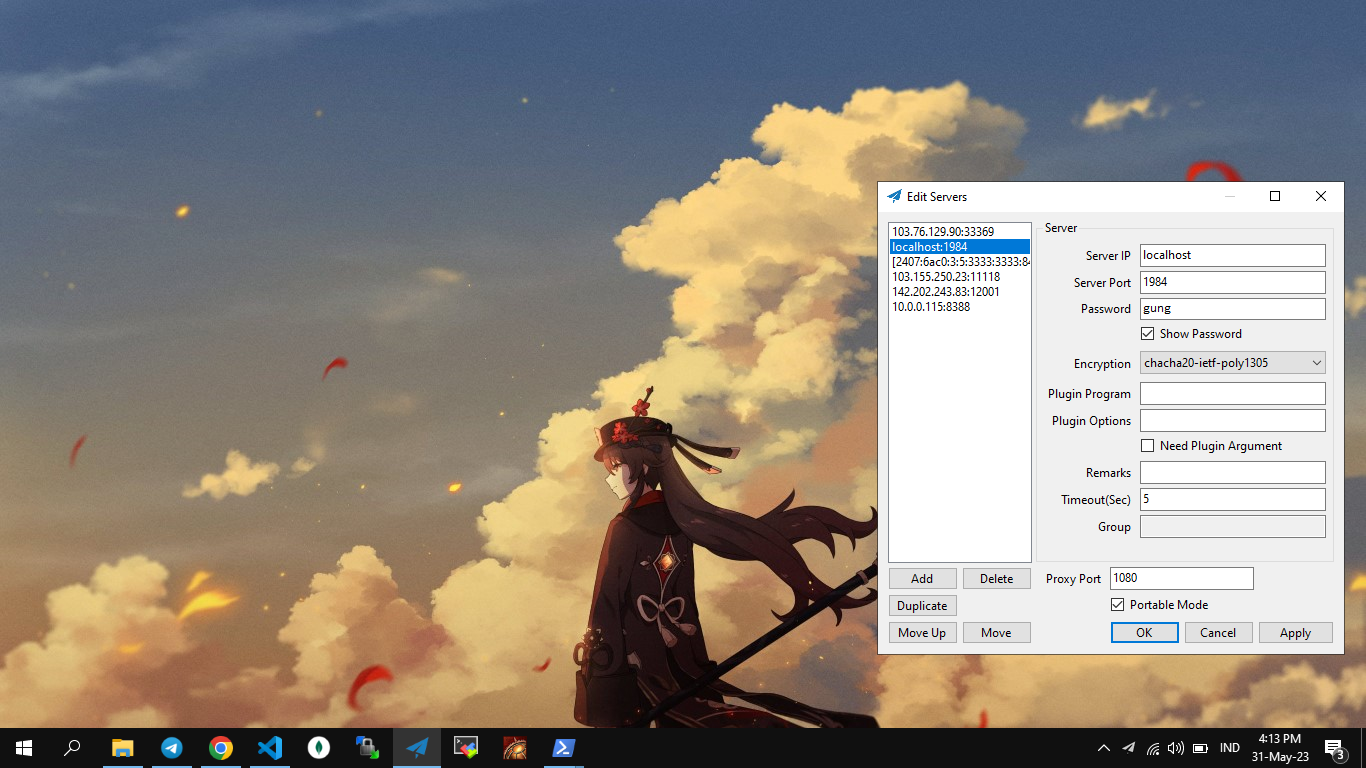Click the Shadowsocks paper plane taskbar icon
Screen dimensions: 1366x768
click(417, 747)
